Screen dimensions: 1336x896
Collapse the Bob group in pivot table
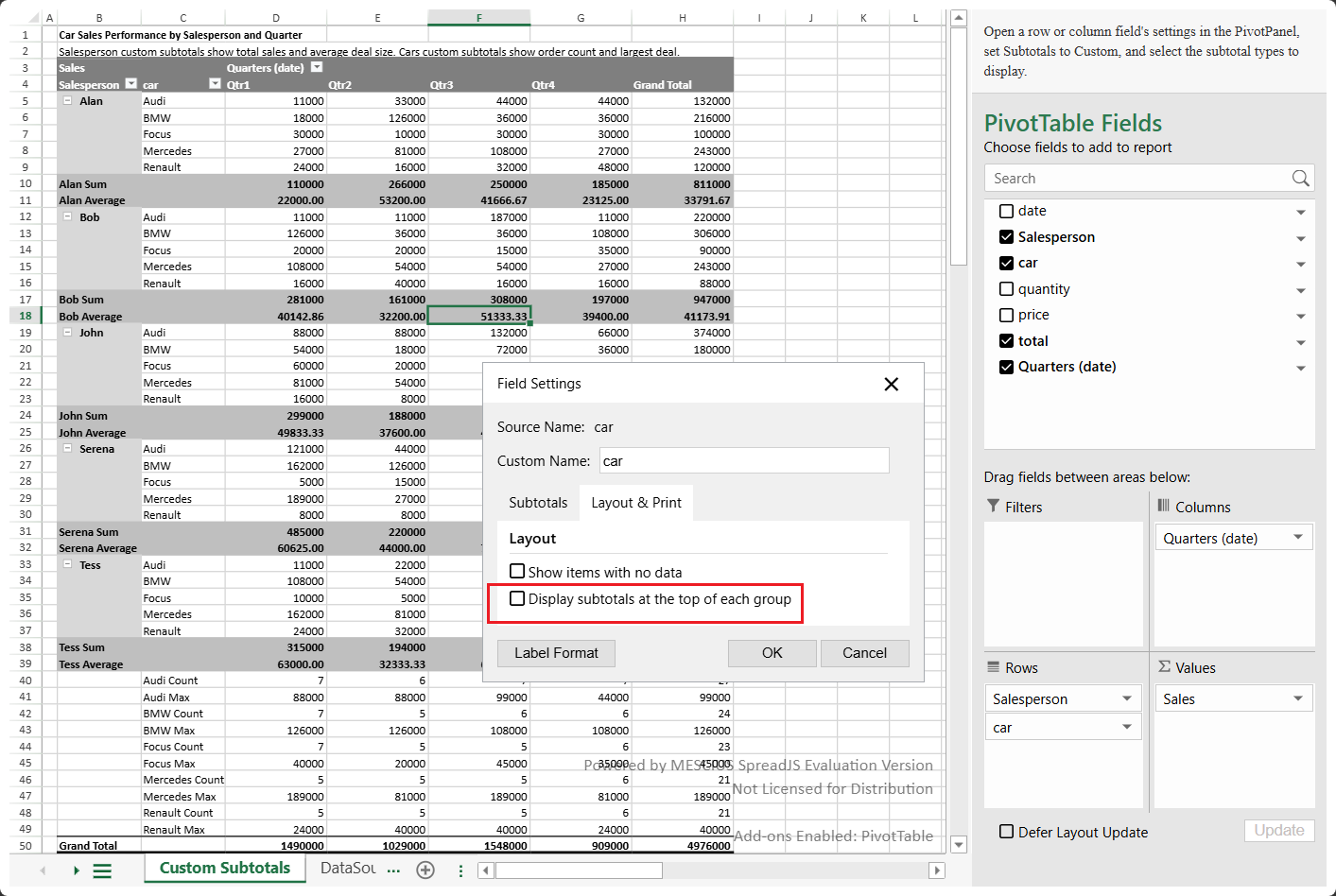(x=68, y=216)
